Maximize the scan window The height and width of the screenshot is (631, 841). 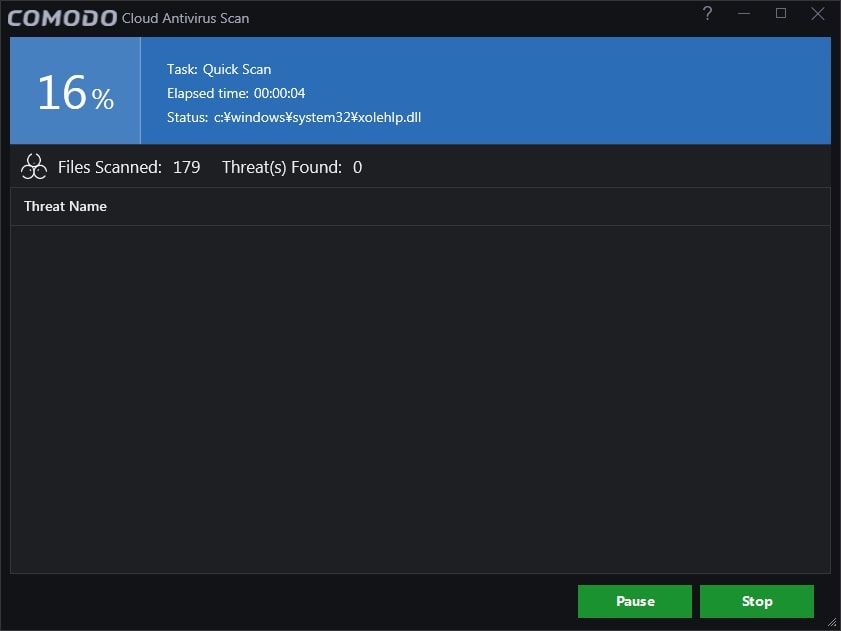781,14
